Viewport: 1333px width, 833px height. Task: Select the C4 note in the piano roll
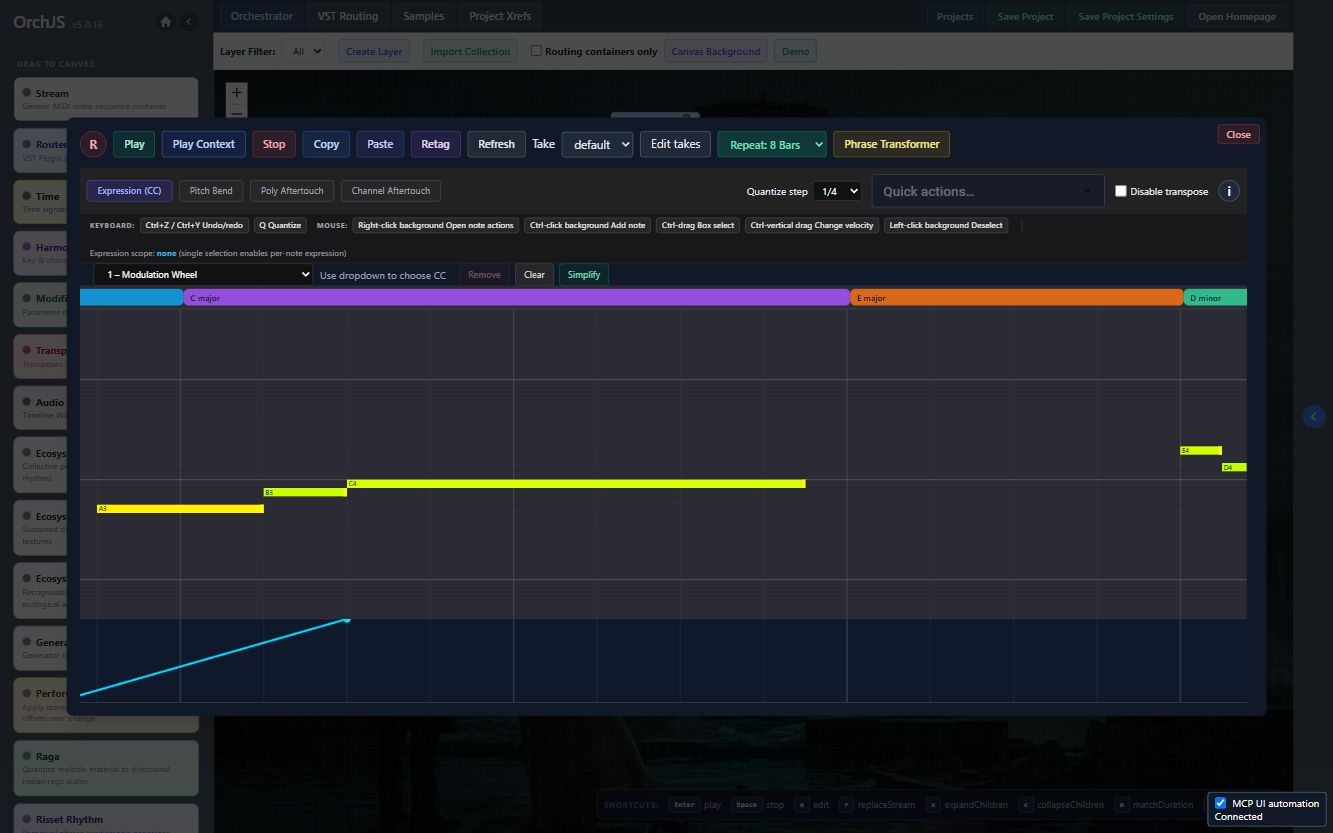point(576,484)
